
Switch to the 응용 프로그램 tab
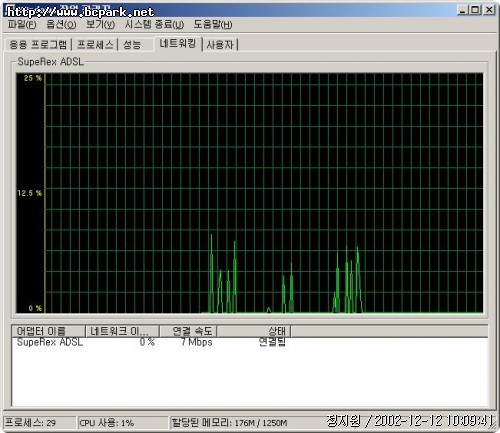click(38, 45)
